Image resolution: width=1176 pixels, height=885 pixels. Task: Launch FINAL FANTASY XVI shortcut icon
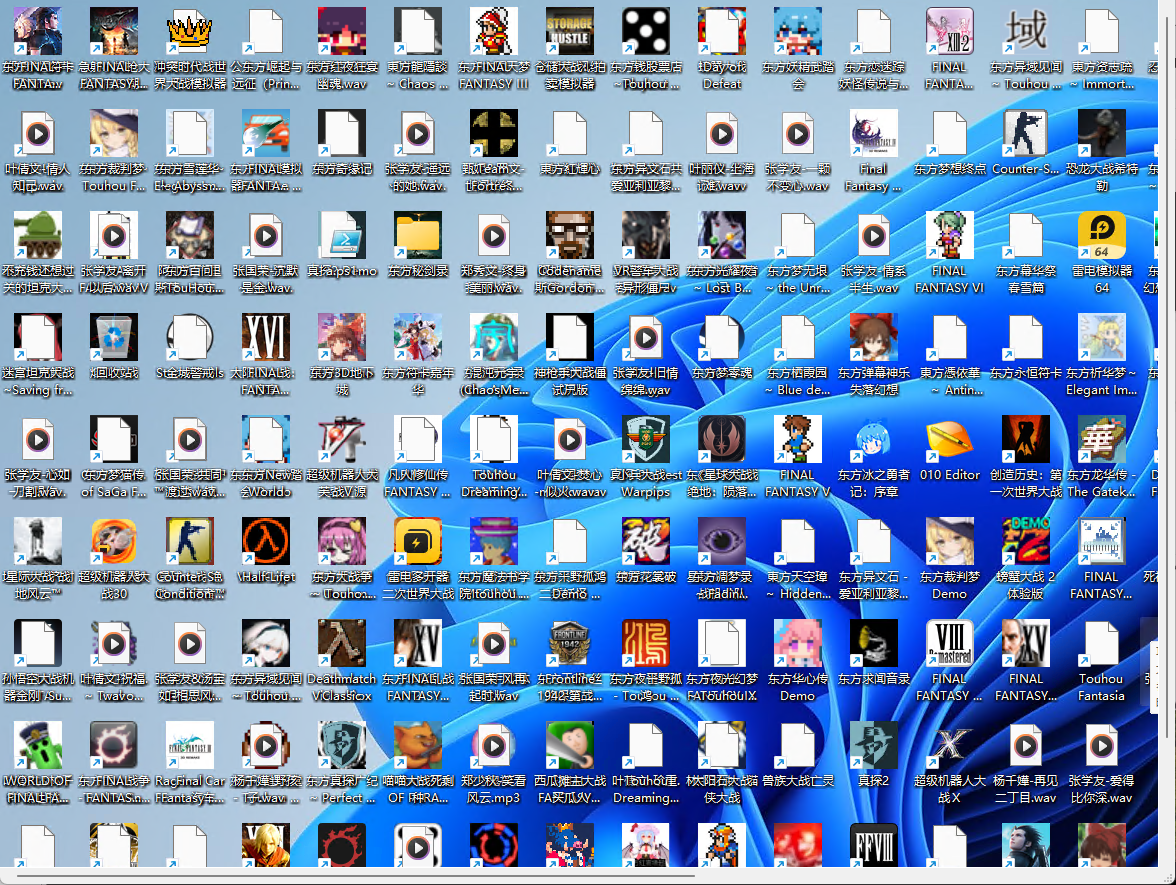point(266,338)
